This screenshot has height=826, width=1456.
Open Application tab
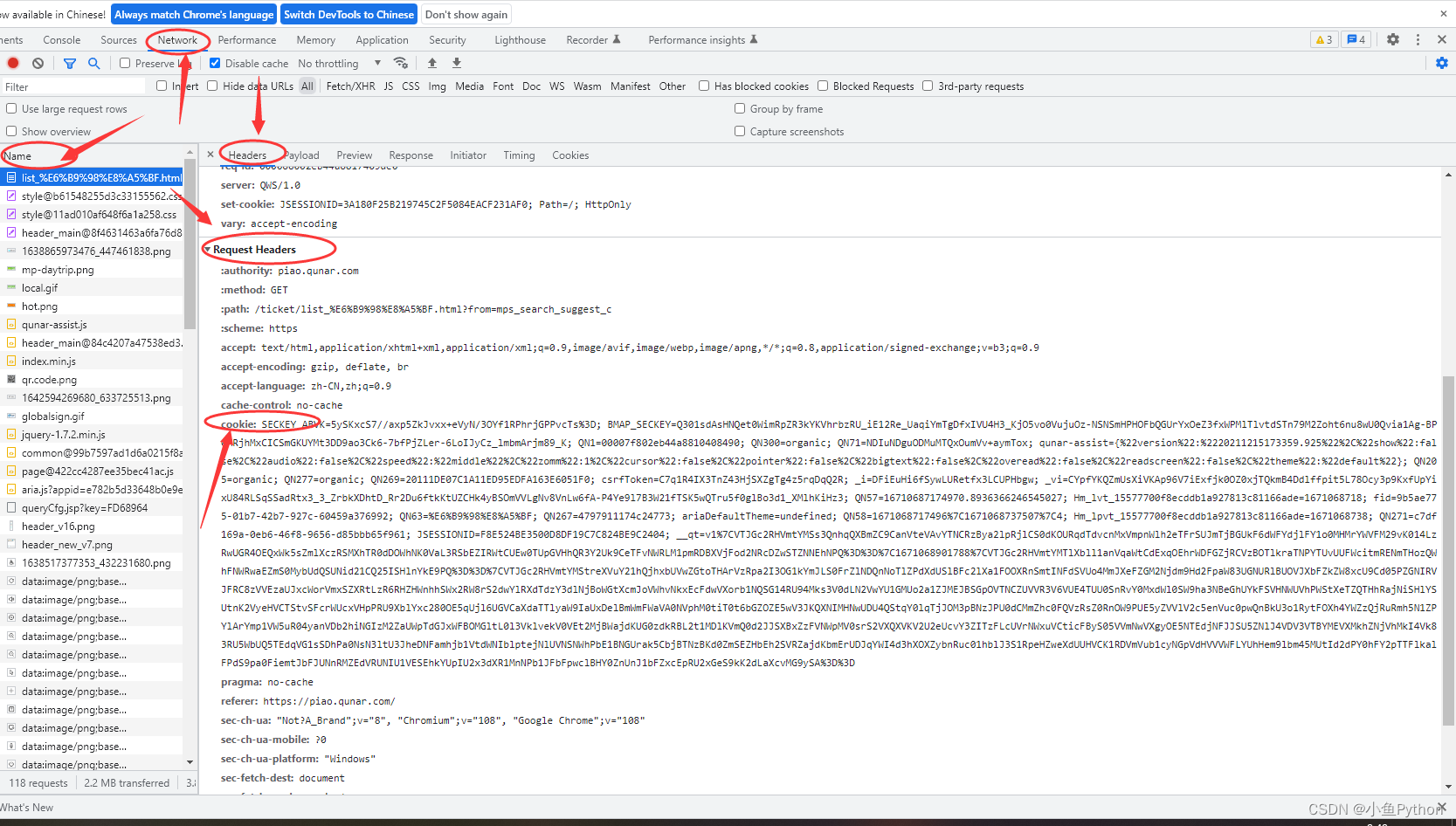(x=382, y=39)
